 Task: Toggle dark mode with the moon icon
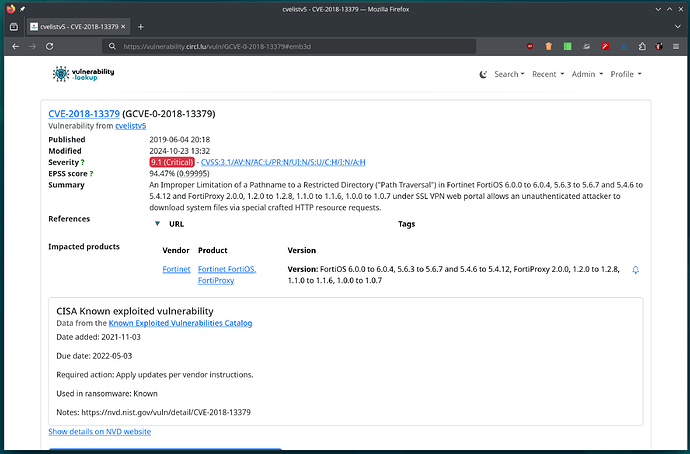(483, 74)
